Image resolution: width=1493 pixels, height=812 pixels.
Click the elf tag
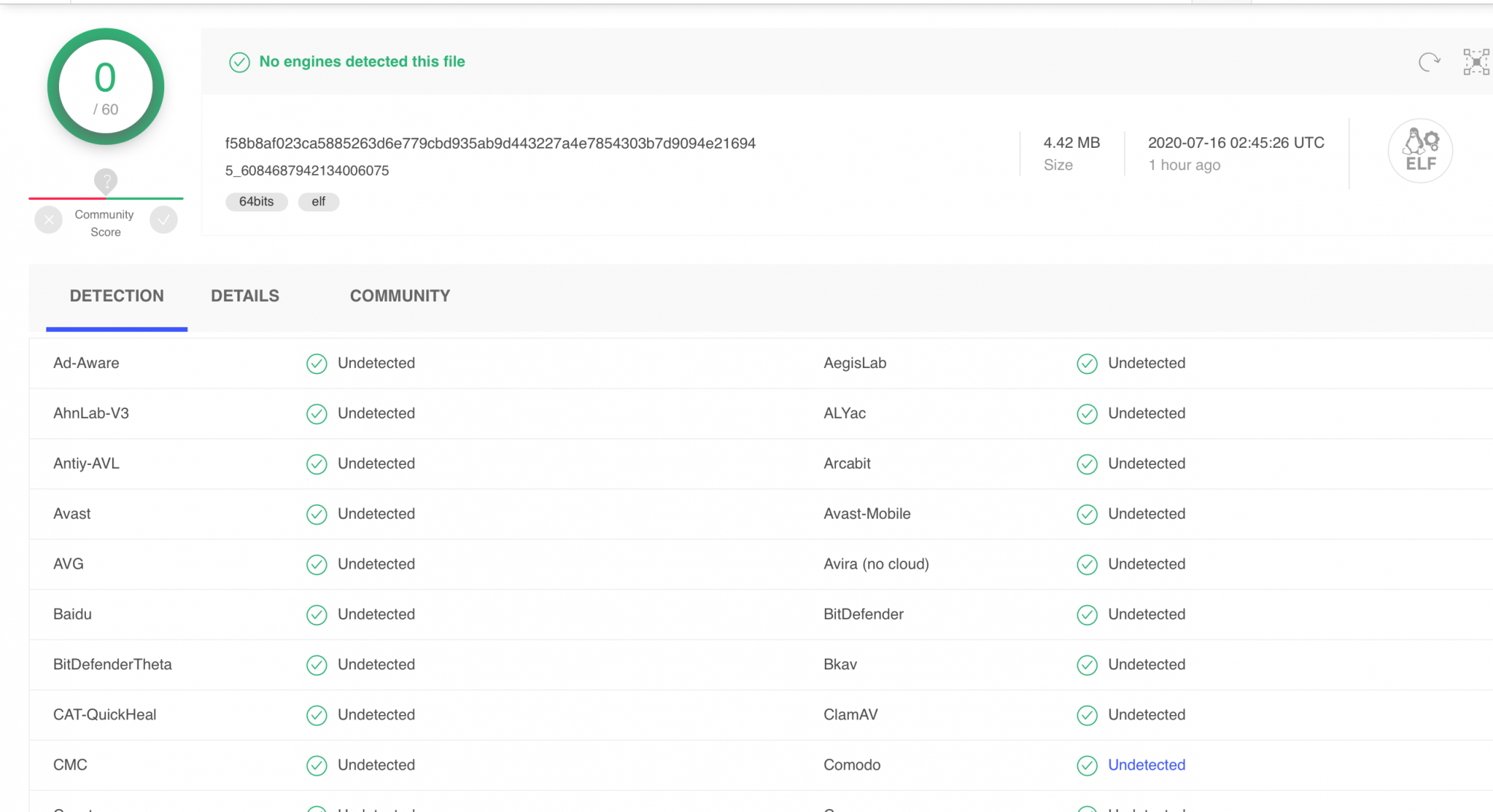[318, 202]
